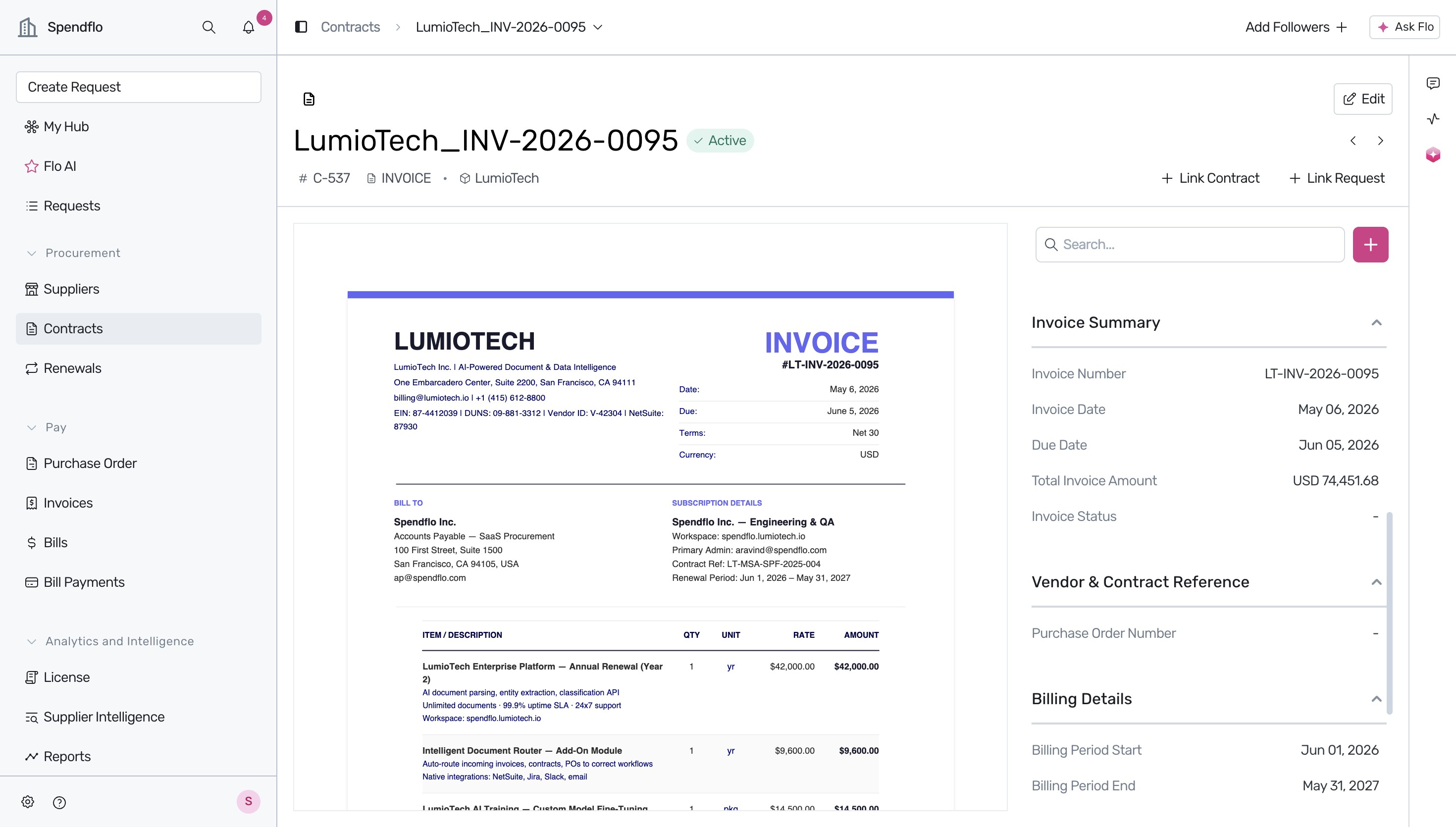Click the Spendflo building logo icon
This screenshot has width=1456, height=827.
[x=27, y=27]
